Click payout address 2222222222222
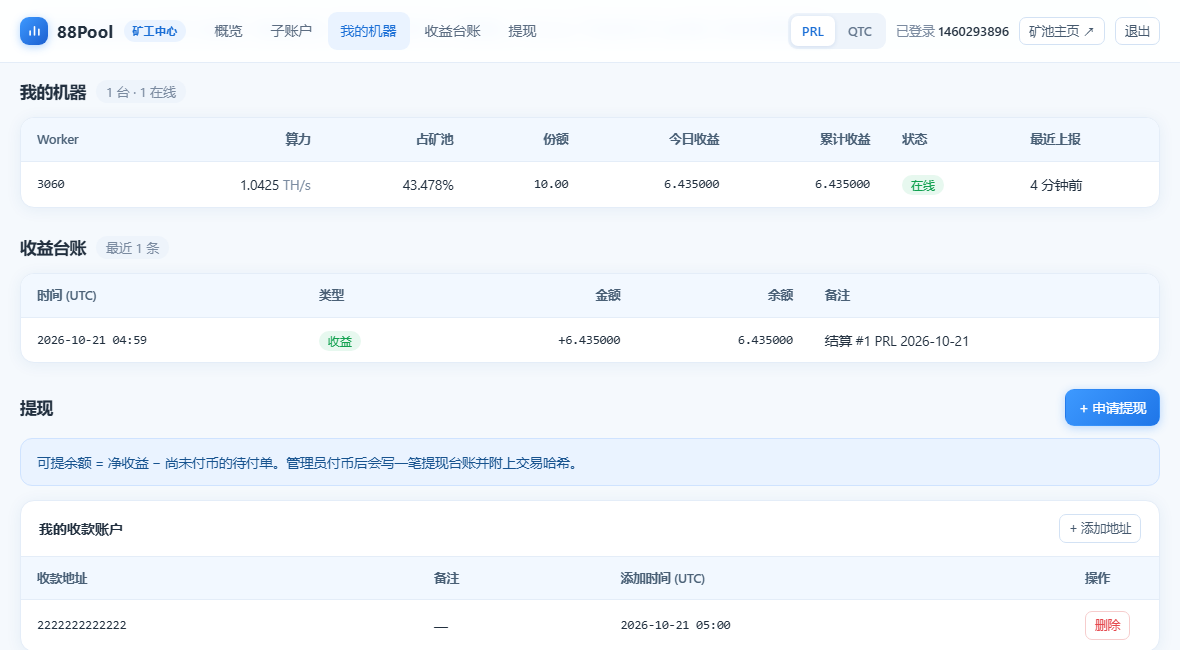 (x=82, y=625)
